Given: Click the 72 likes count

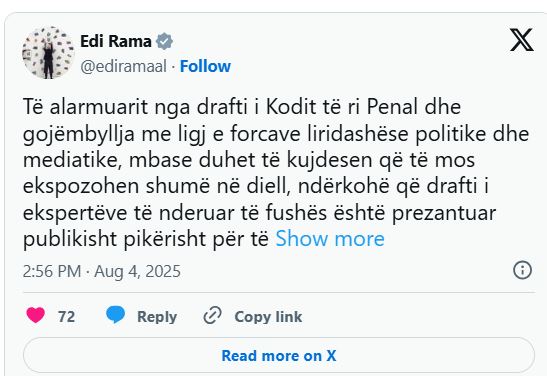Looking at the screenshot, I should (67, 317).
